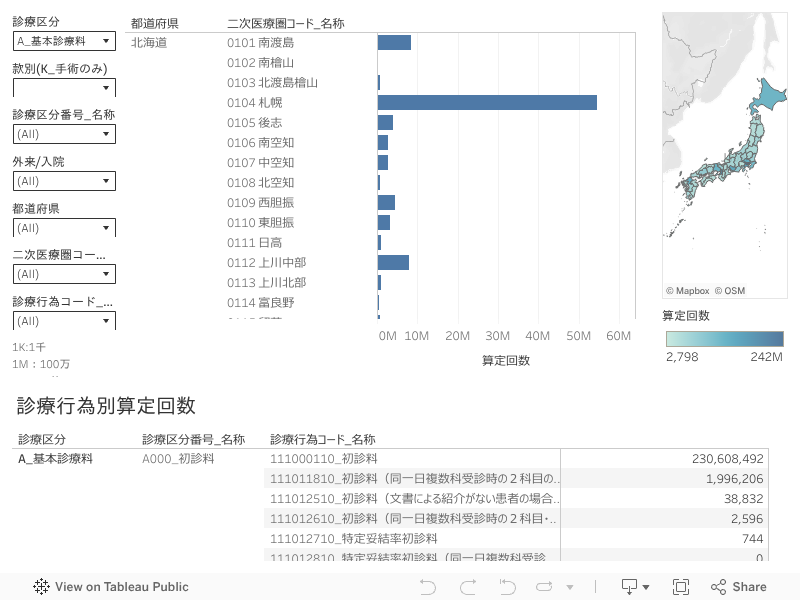Select the 0104 札幌 bar in chart
800x600 pixels.
487,102
